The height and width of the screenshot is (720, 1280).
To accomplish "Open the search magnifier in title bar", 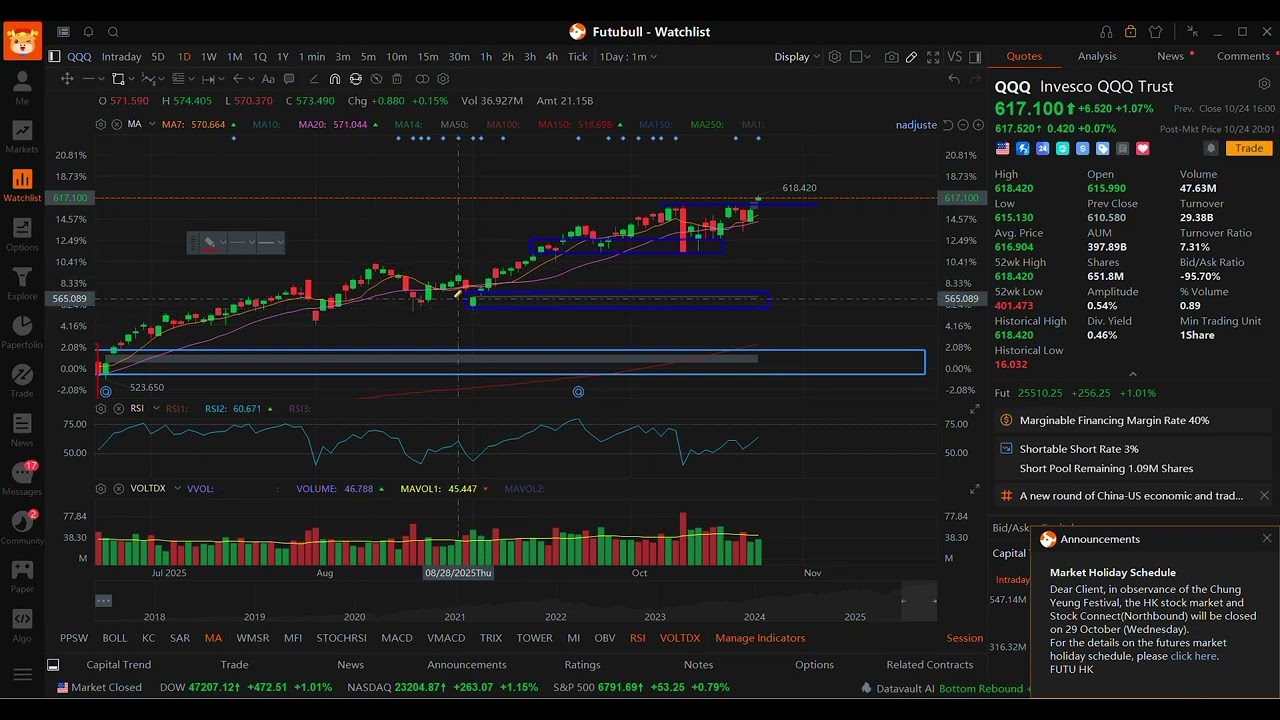I will [x=113, y=32].
